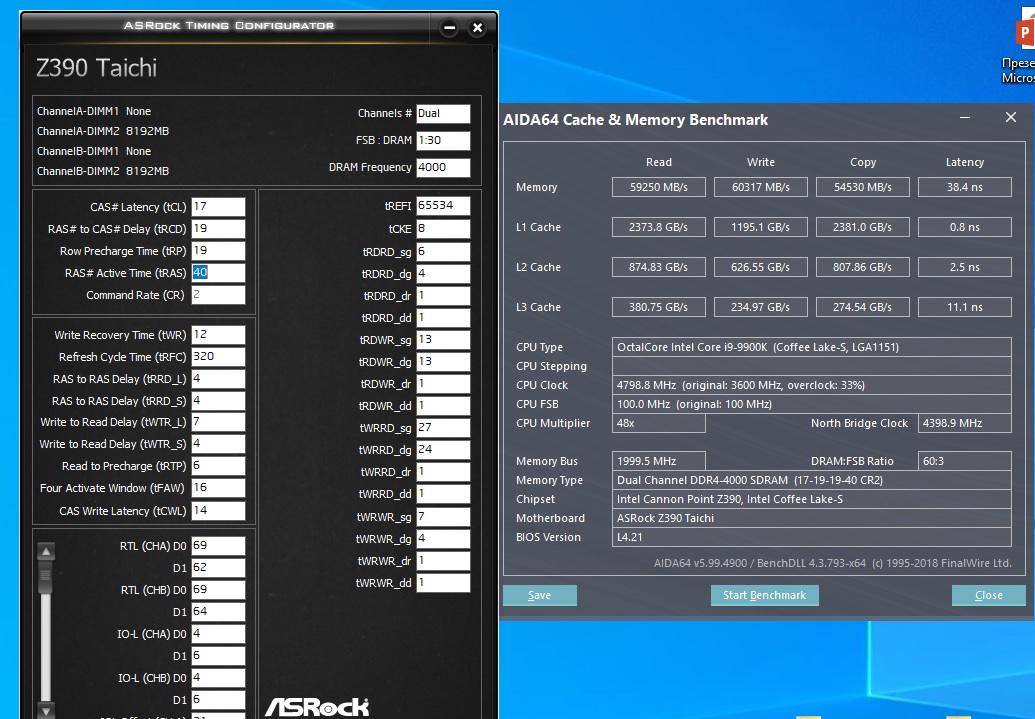
Task: Click the tRDRD_sg value field
Action: point(444,252)
